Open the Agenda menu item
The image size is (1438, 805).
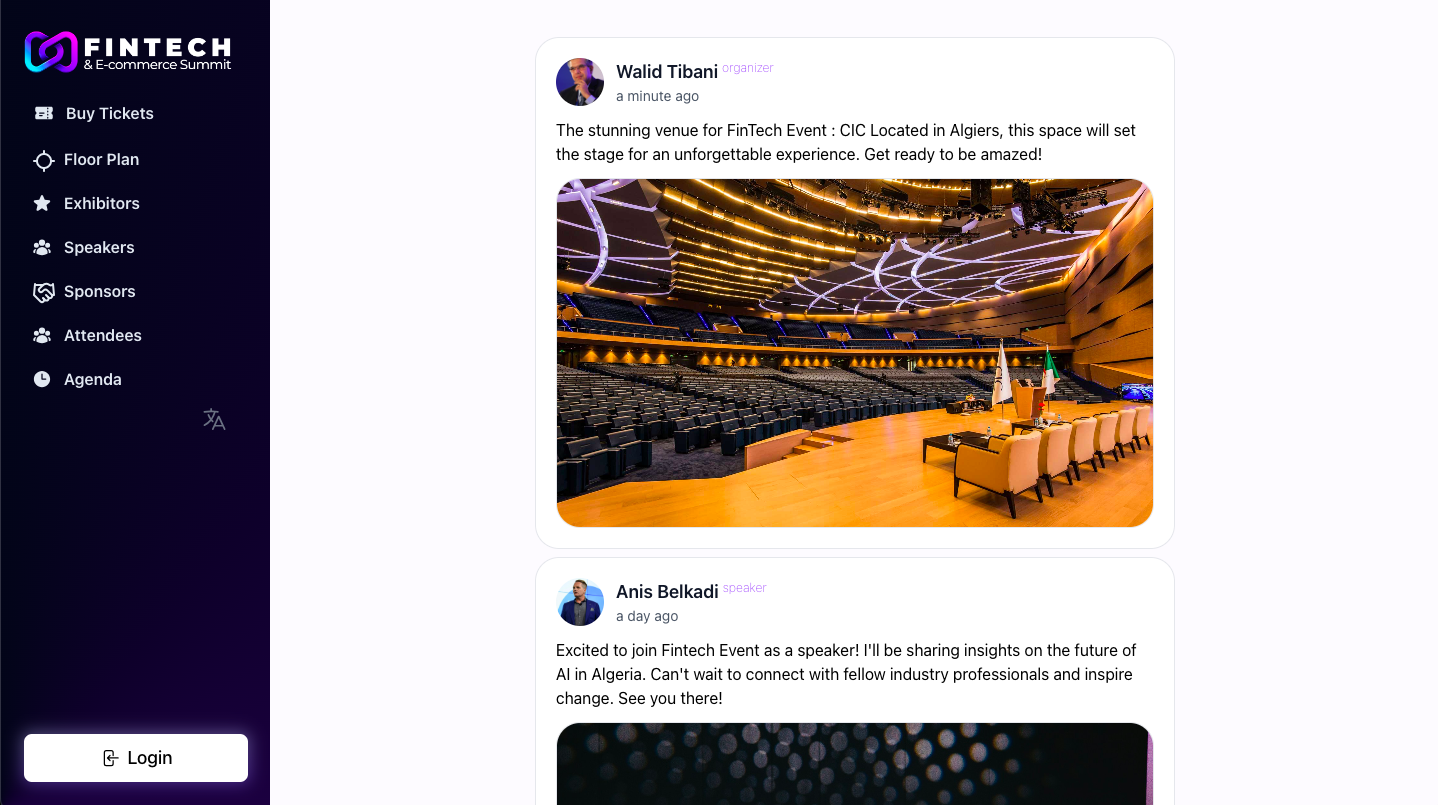point(93,380)
